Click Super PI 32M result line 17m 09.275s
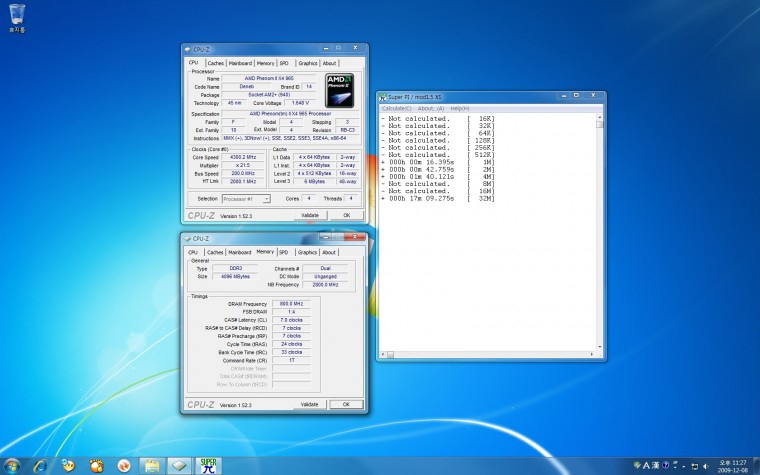The height and width of the screenshot is (475, 760). (438, 198)
